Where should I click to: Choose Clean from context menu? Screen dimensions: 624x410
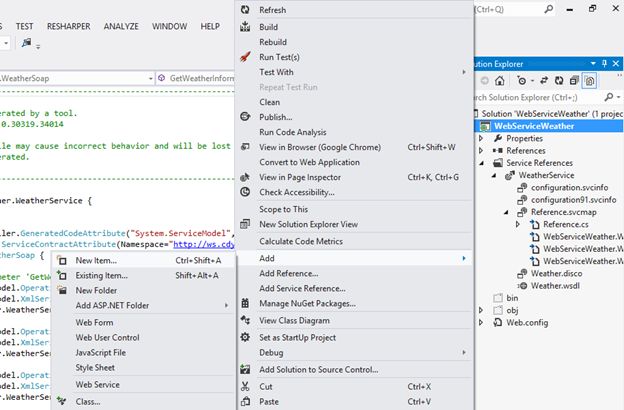pyautogui.click(x=355, y=102)
